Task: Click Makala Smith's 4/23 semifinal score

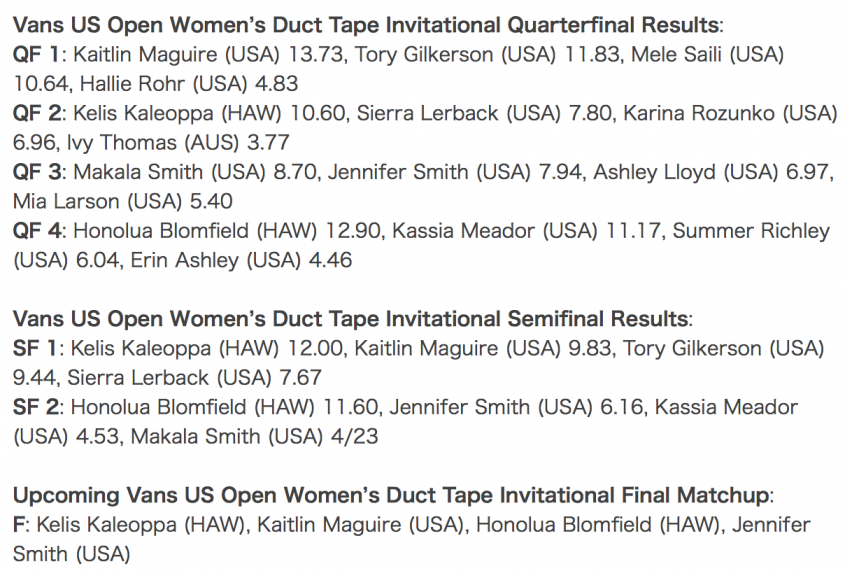Action: 355,436
